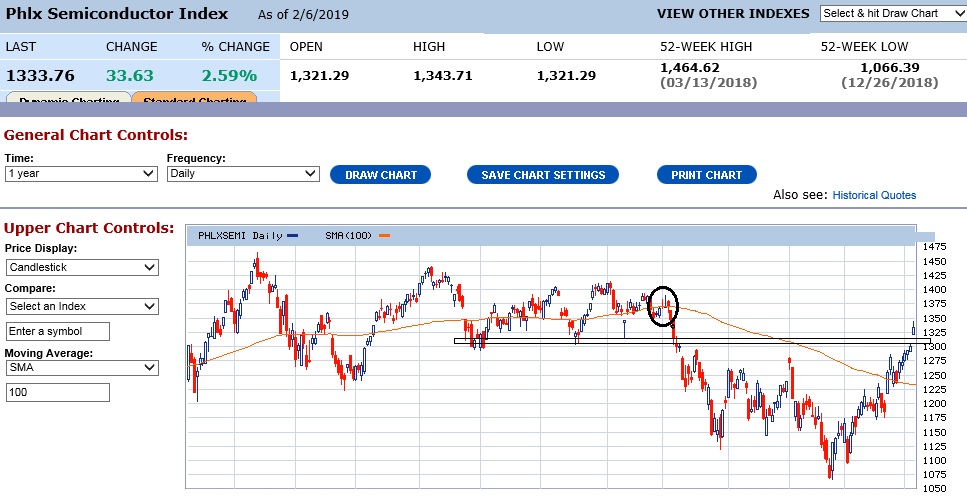The width and height of the screenshot is (967, 503).
Task: Click the 52-week high date 03/13/2018
Action: 705,82
